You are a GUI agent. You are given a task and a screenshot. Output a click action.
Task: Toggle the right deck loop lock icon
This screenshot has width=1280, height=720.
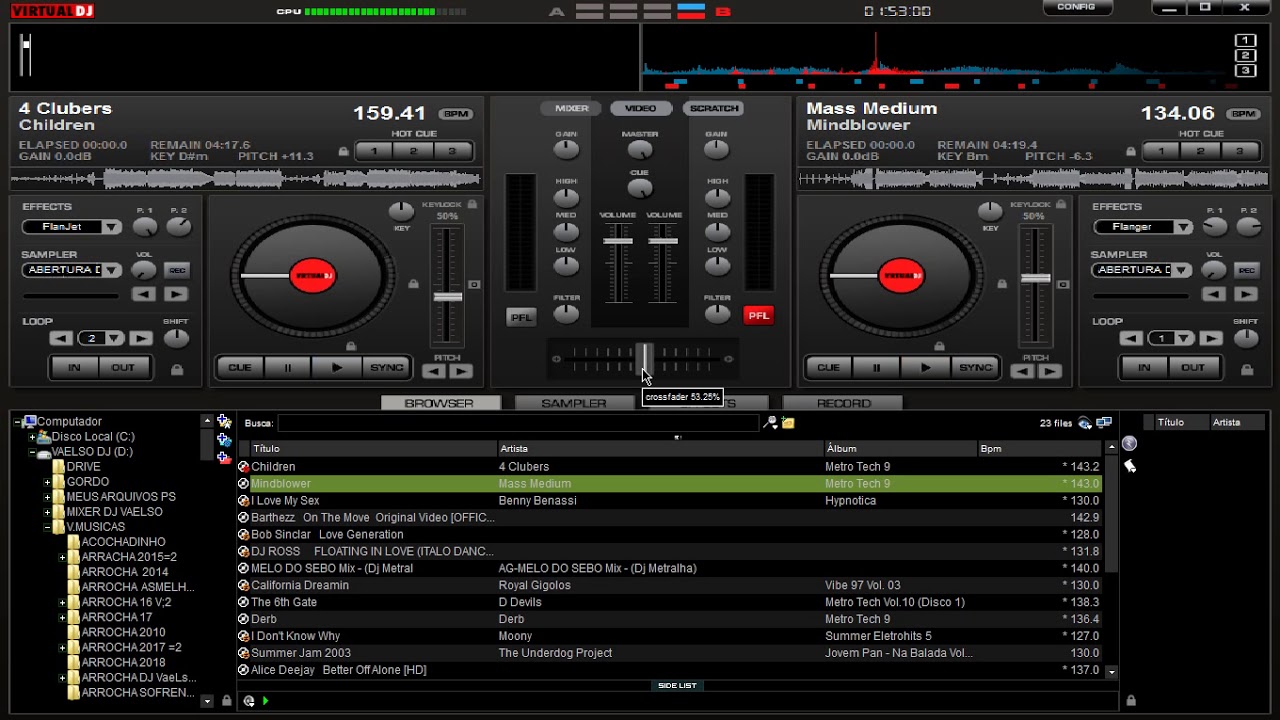tap(1247, 370)
